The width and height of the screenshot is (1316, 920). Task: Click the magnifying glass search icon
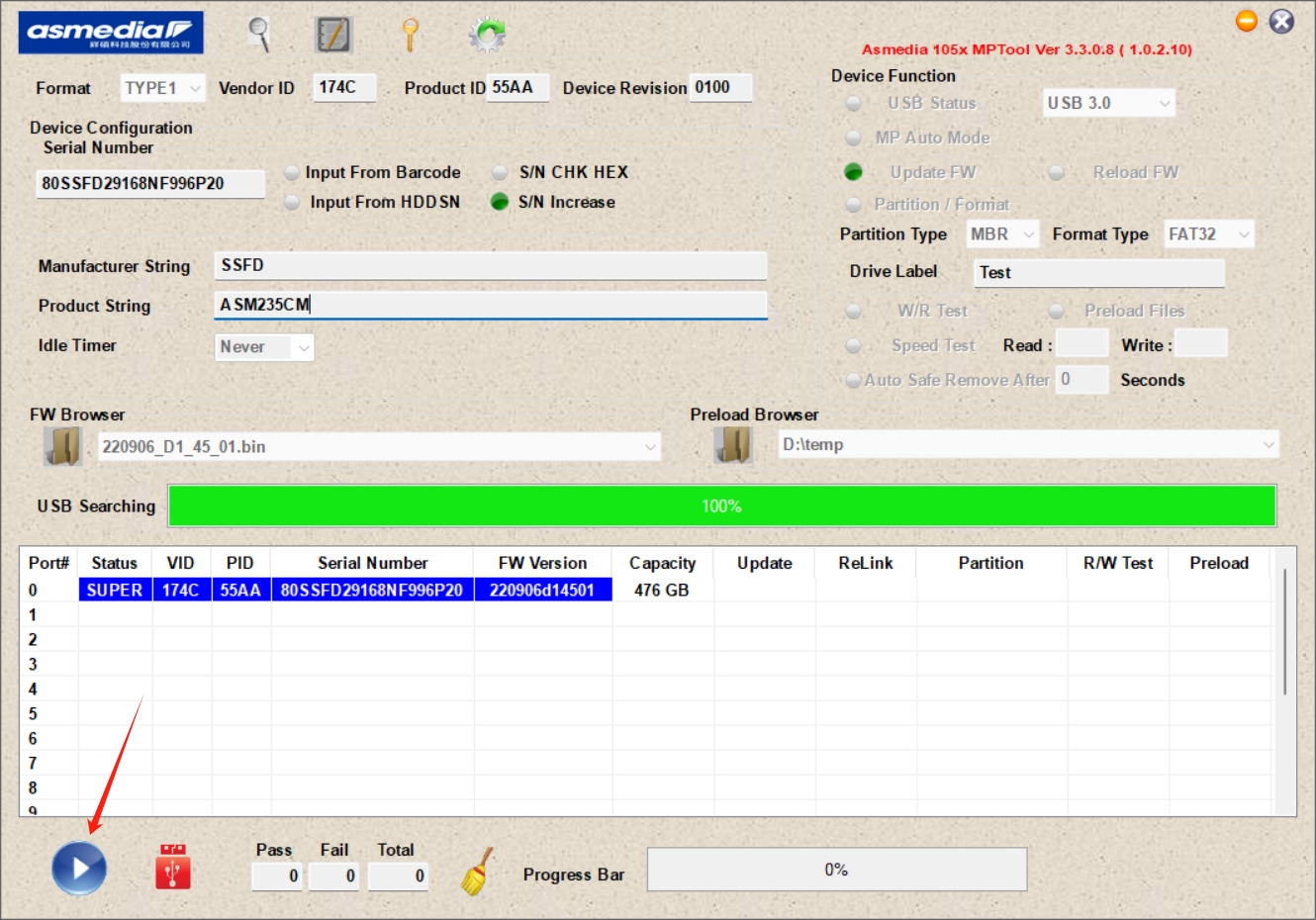pos(259,35)
